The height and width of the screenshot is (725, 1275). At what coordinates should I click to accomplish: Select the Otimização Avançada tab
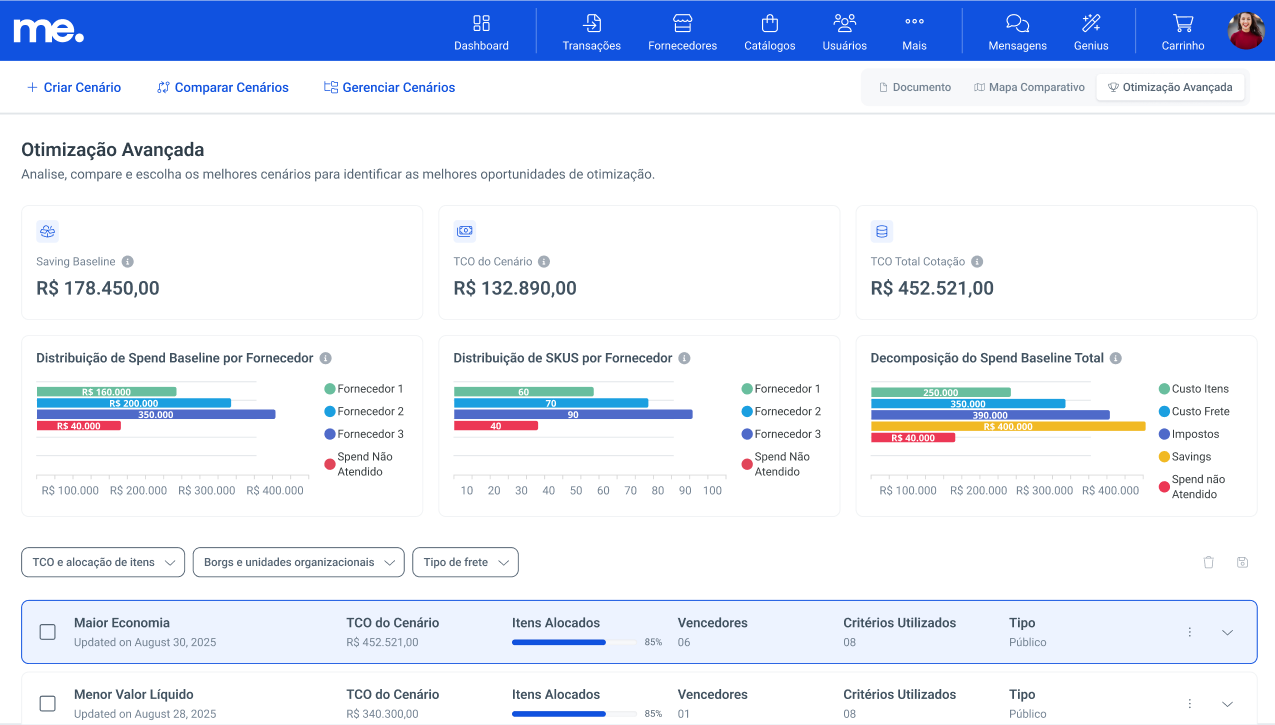(x=1170, y=88)
